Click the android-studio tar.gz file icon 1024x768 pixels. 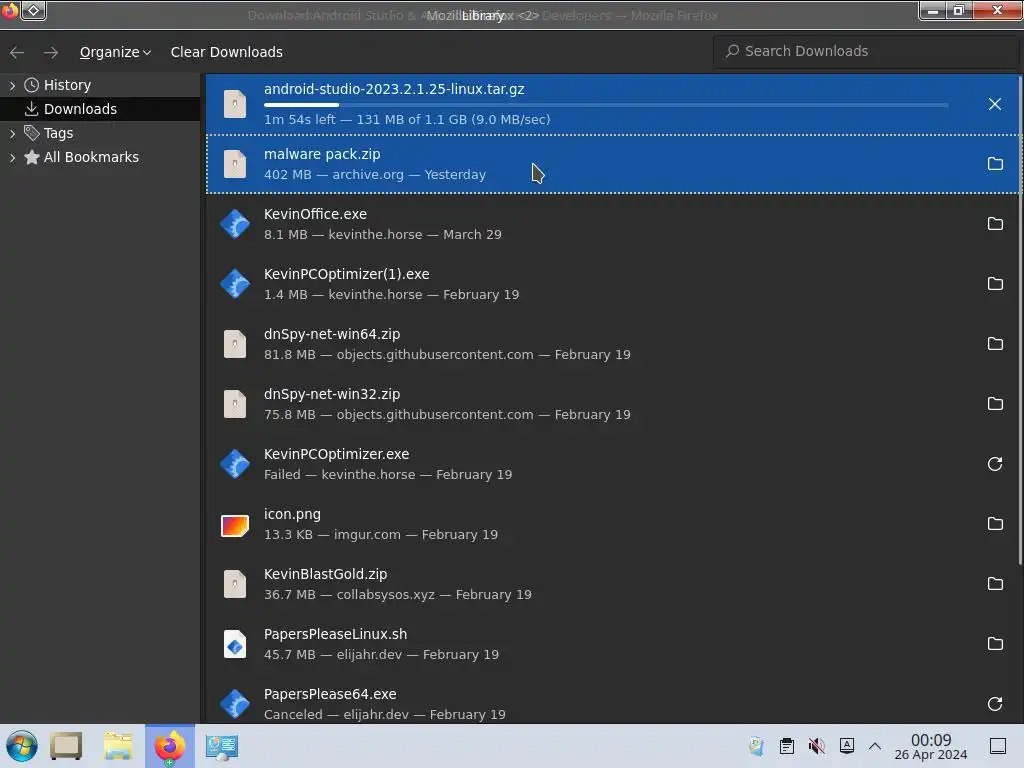click(x=234, y=104)
